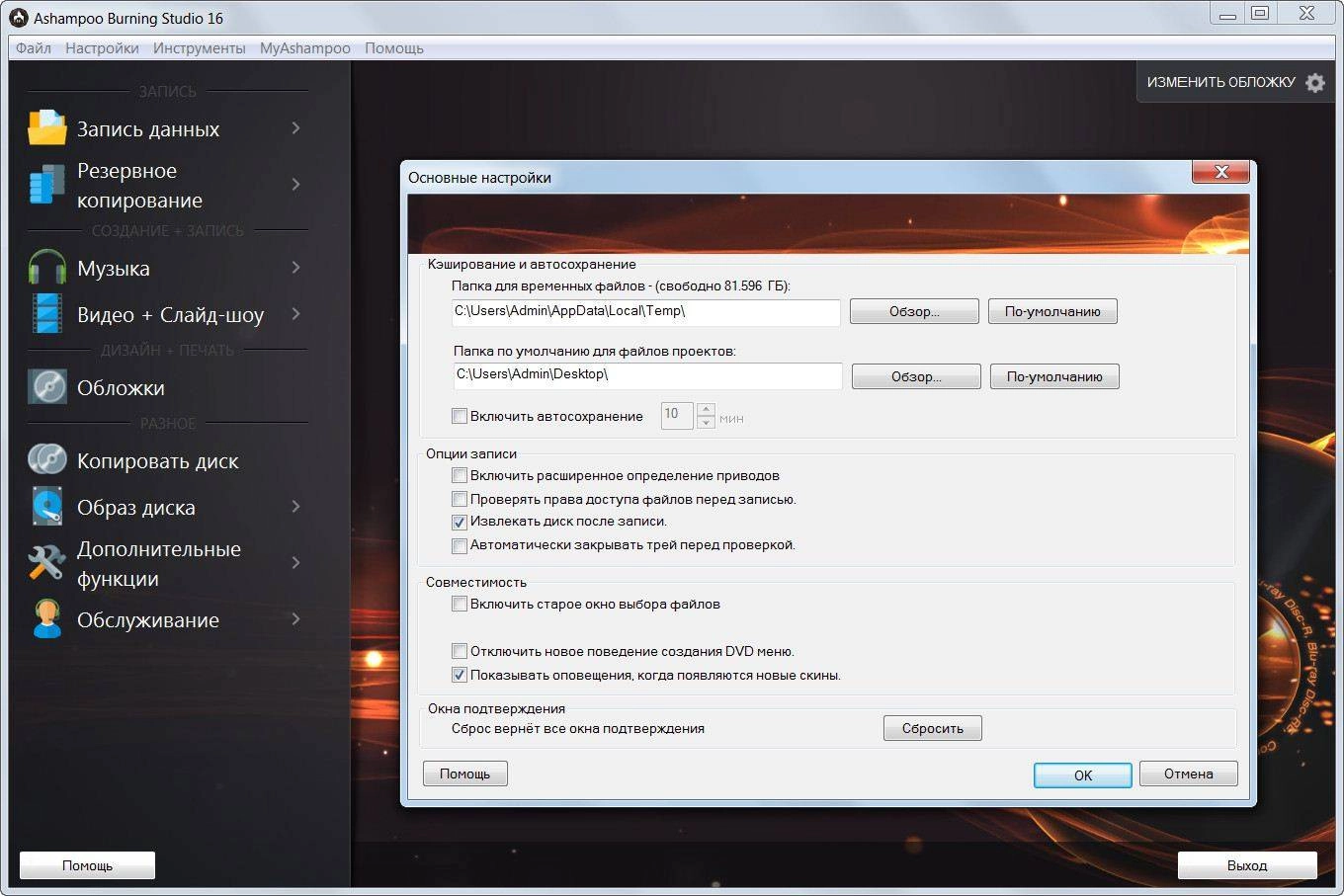Viewport: 1344px width, 896px height.
Task: Click the Запись данных folder icon
Action: 46,128
